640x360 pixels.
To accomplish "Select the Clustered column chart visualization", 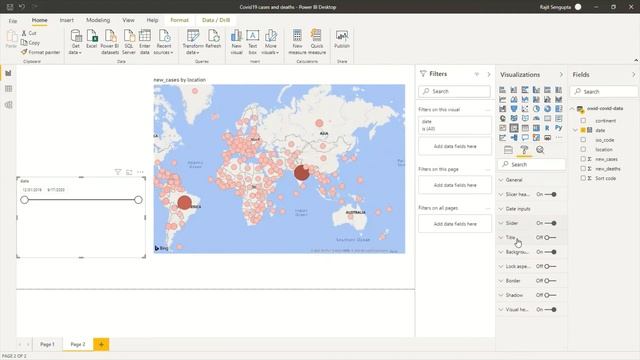I will pyautogui.click(x=536, y=90).
